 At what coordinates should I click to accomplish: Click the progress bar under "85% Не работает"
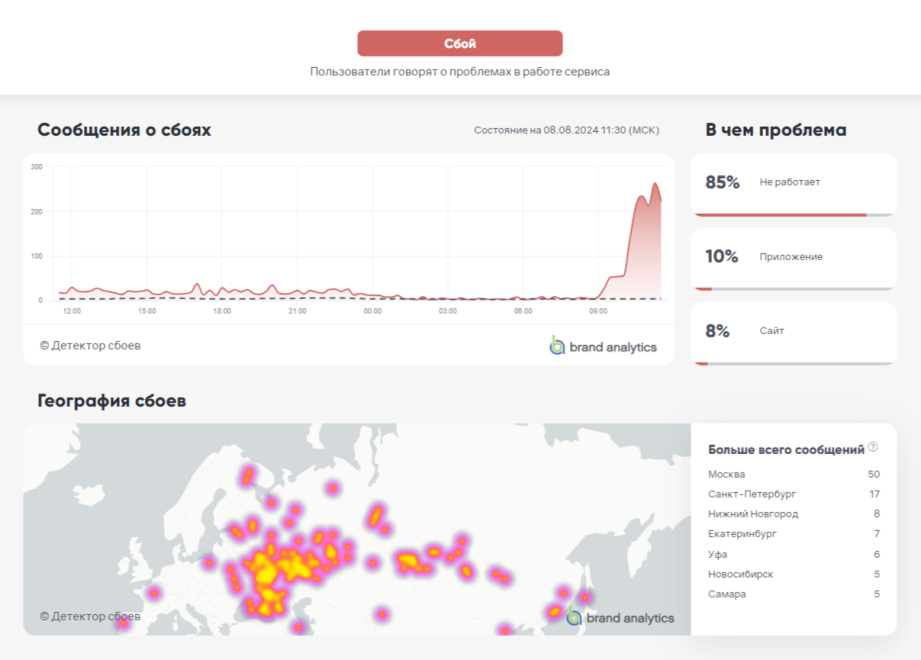click(793, 214)
